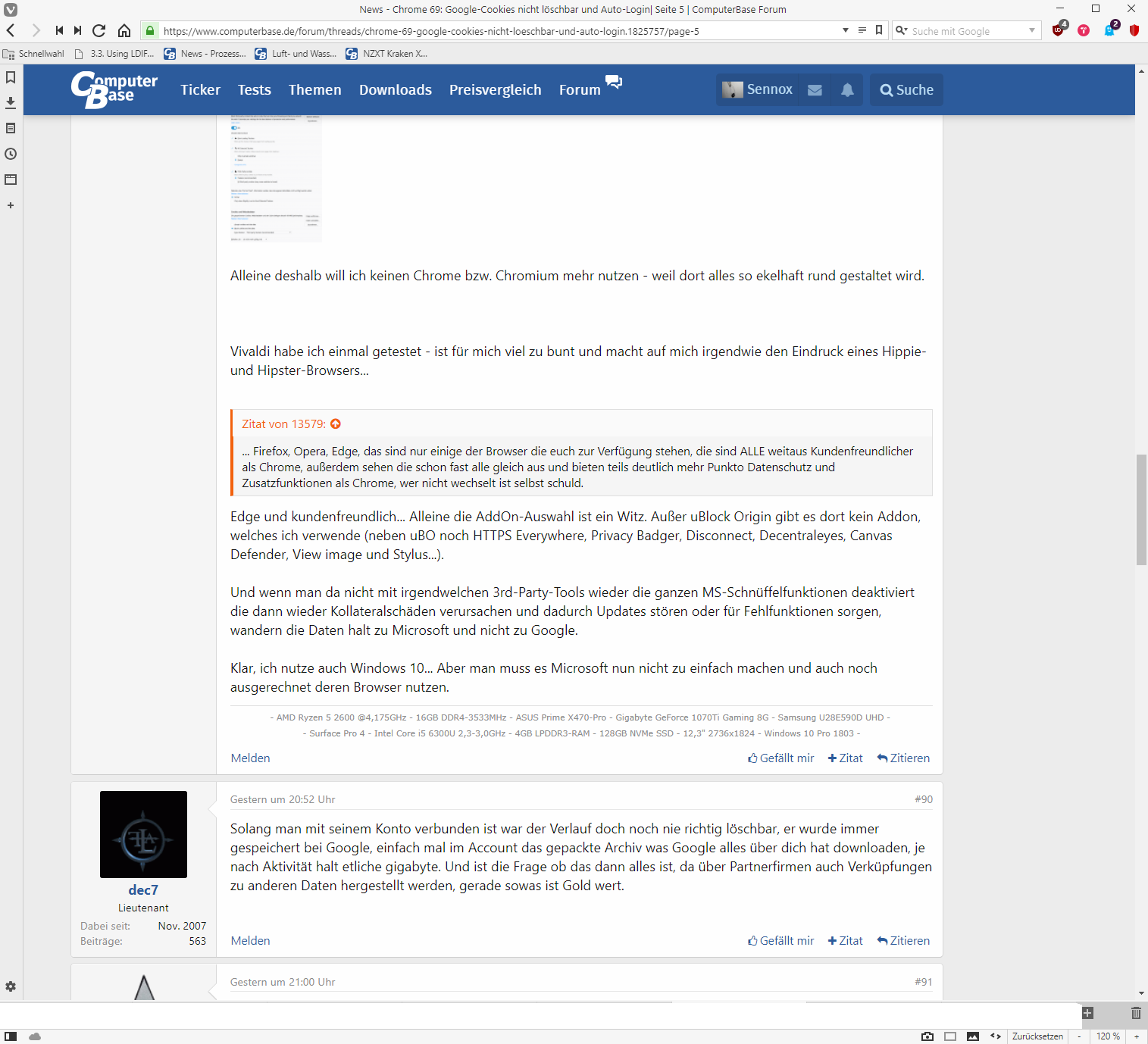Open the Notes side panel

11,128
